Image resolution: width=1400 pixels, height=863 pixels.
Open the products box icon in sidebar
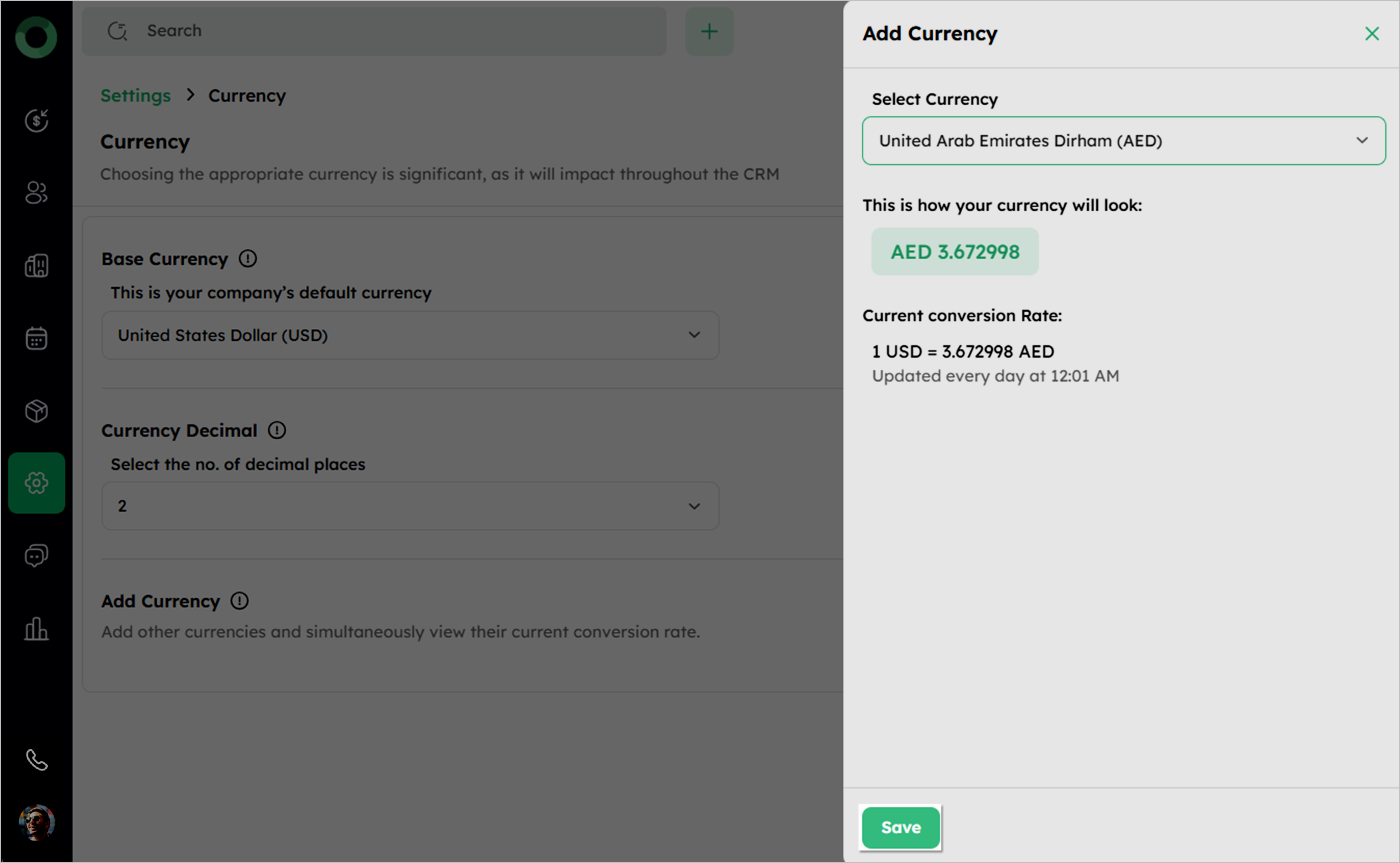pos(37,411)
